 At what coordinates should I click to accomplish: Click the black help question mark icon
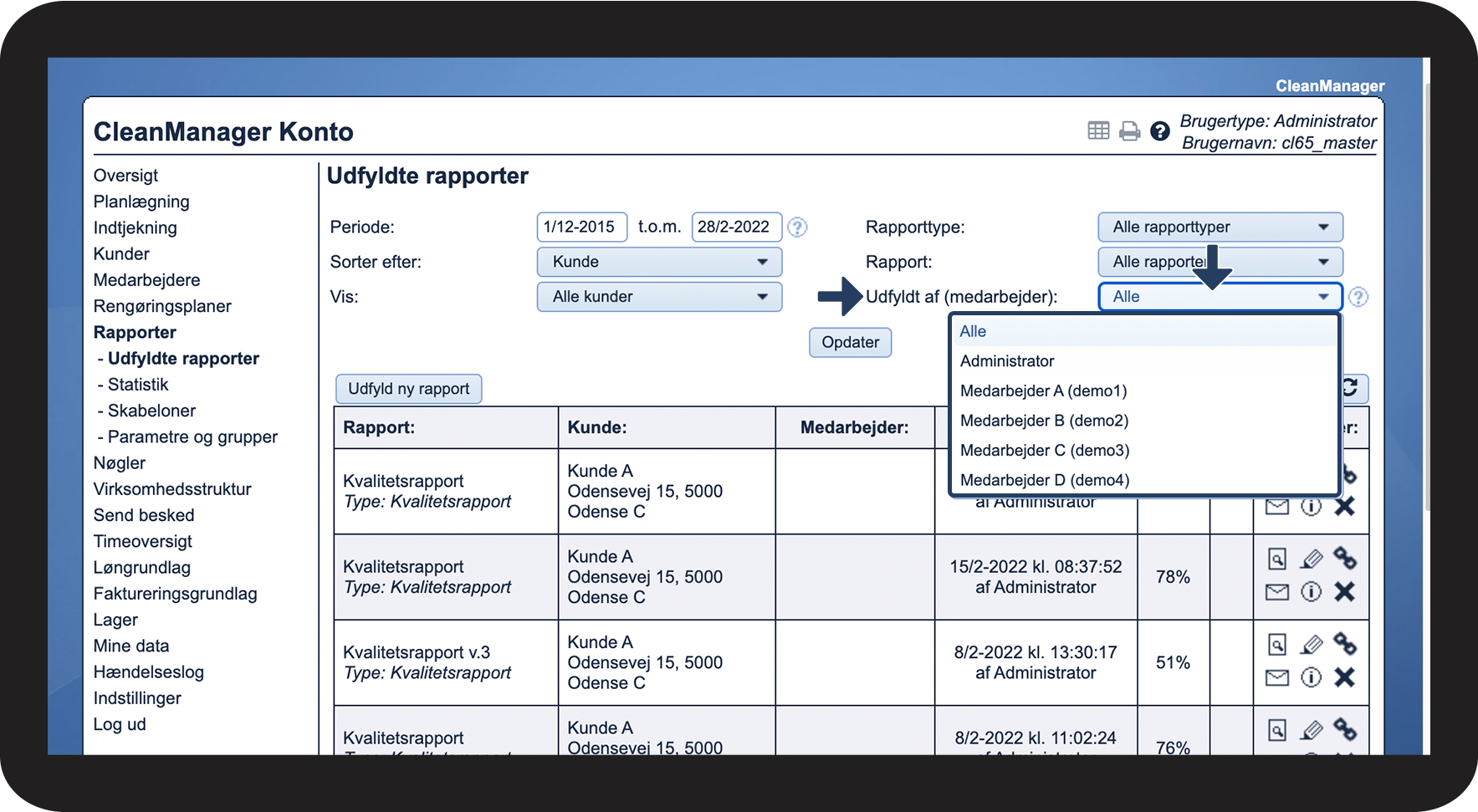(x=1159, y=131)
